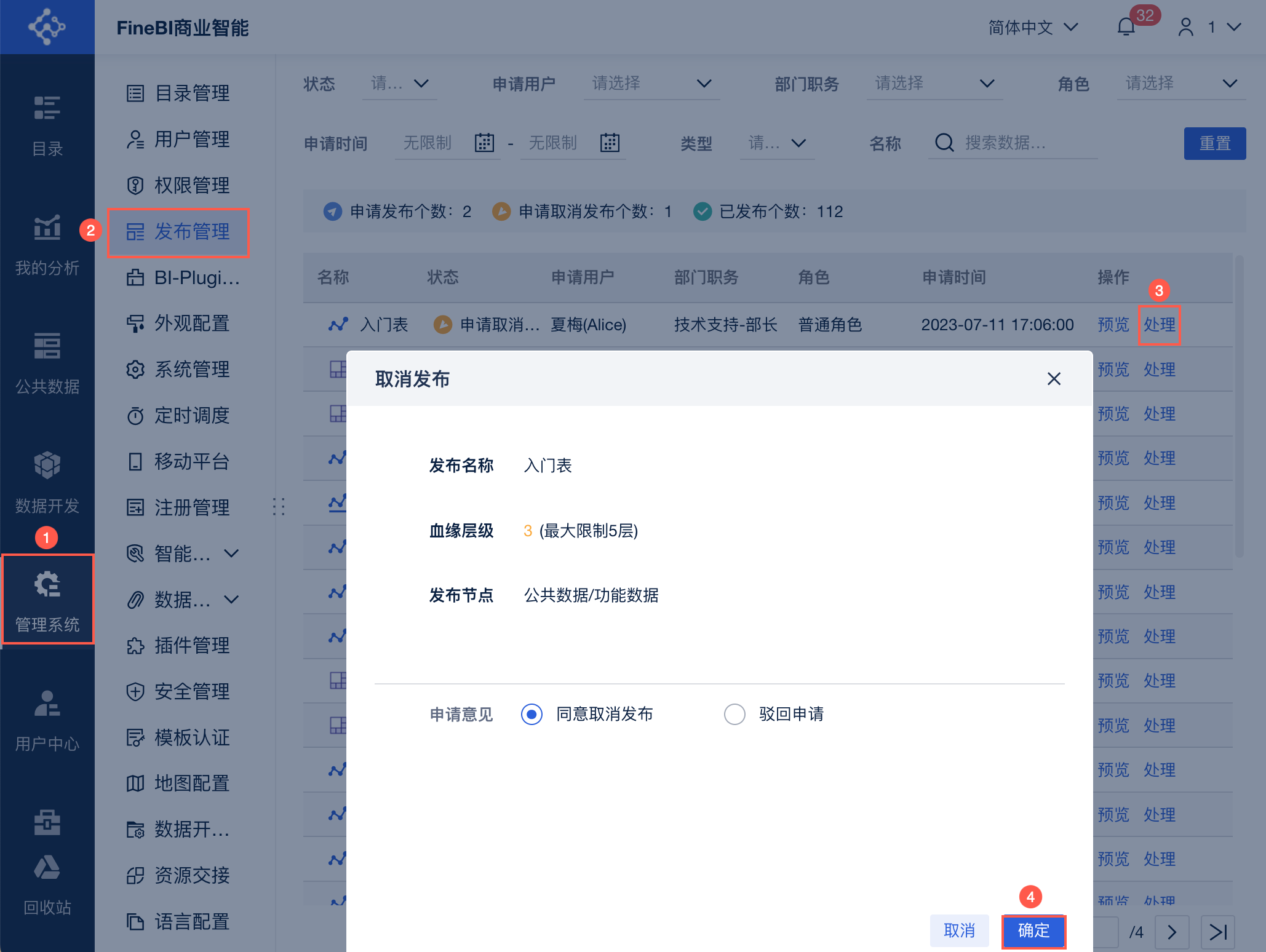Open start date calendar picker icon

pyautogui.click(x=484, y=143)
